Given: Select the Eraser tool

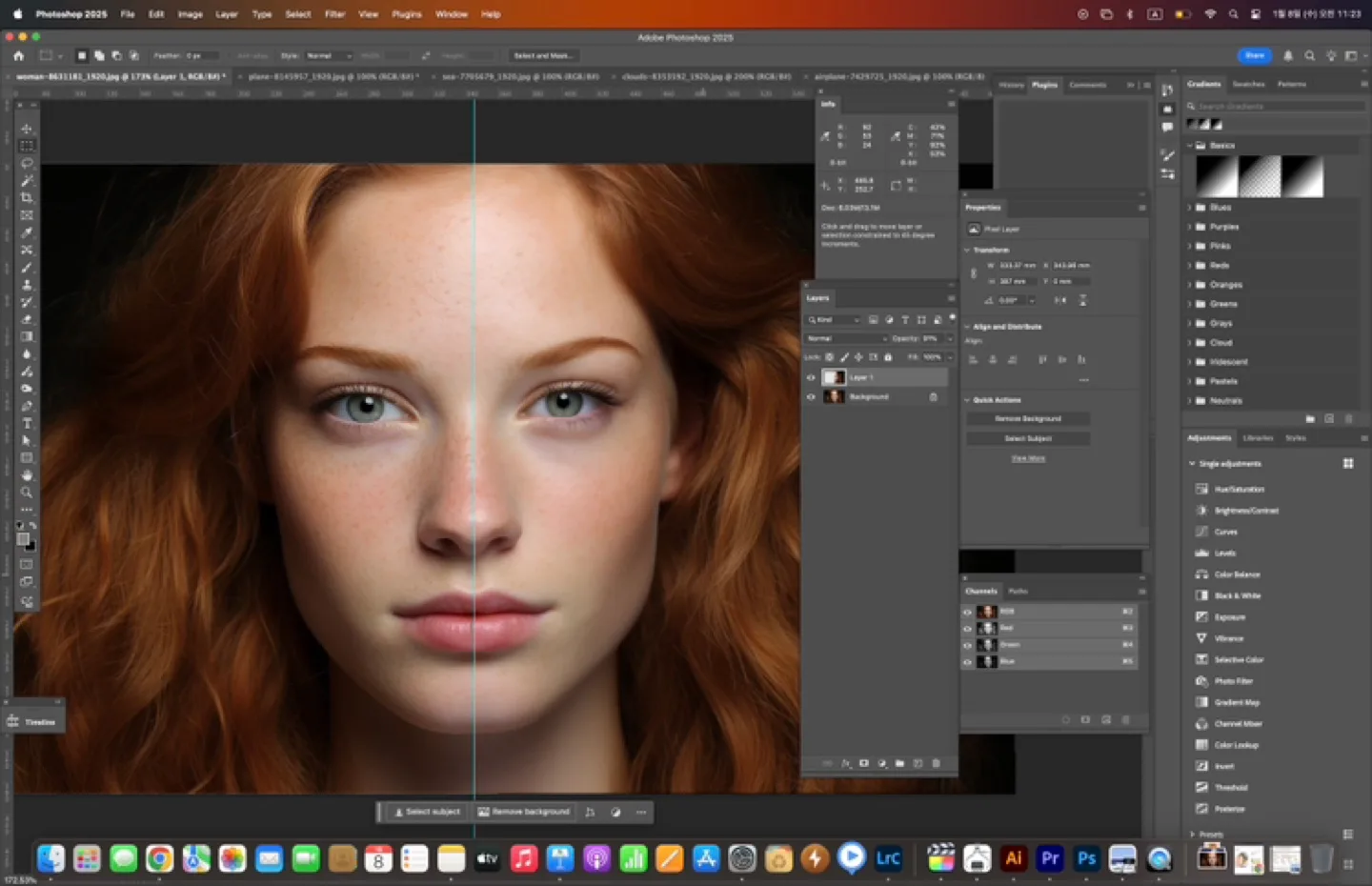Looking at the screenshot, I should click(27, 319).
